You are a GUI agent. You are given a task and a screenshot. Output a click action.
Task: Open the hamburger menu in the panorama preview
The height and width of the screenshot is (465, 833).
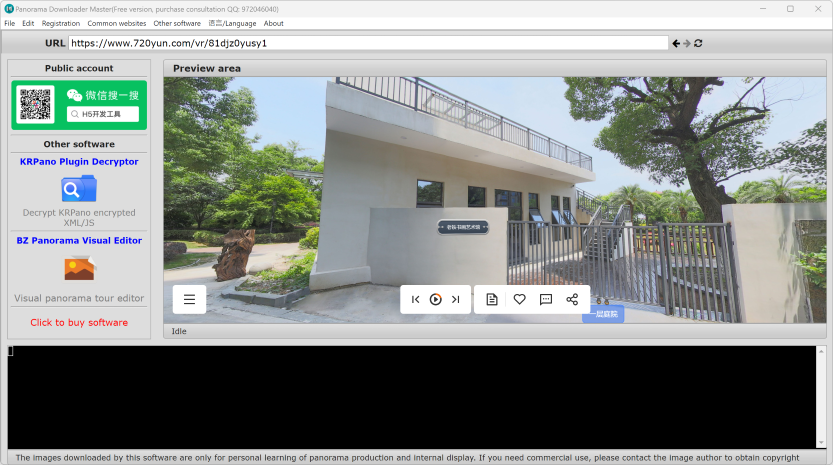coord(189,299)
